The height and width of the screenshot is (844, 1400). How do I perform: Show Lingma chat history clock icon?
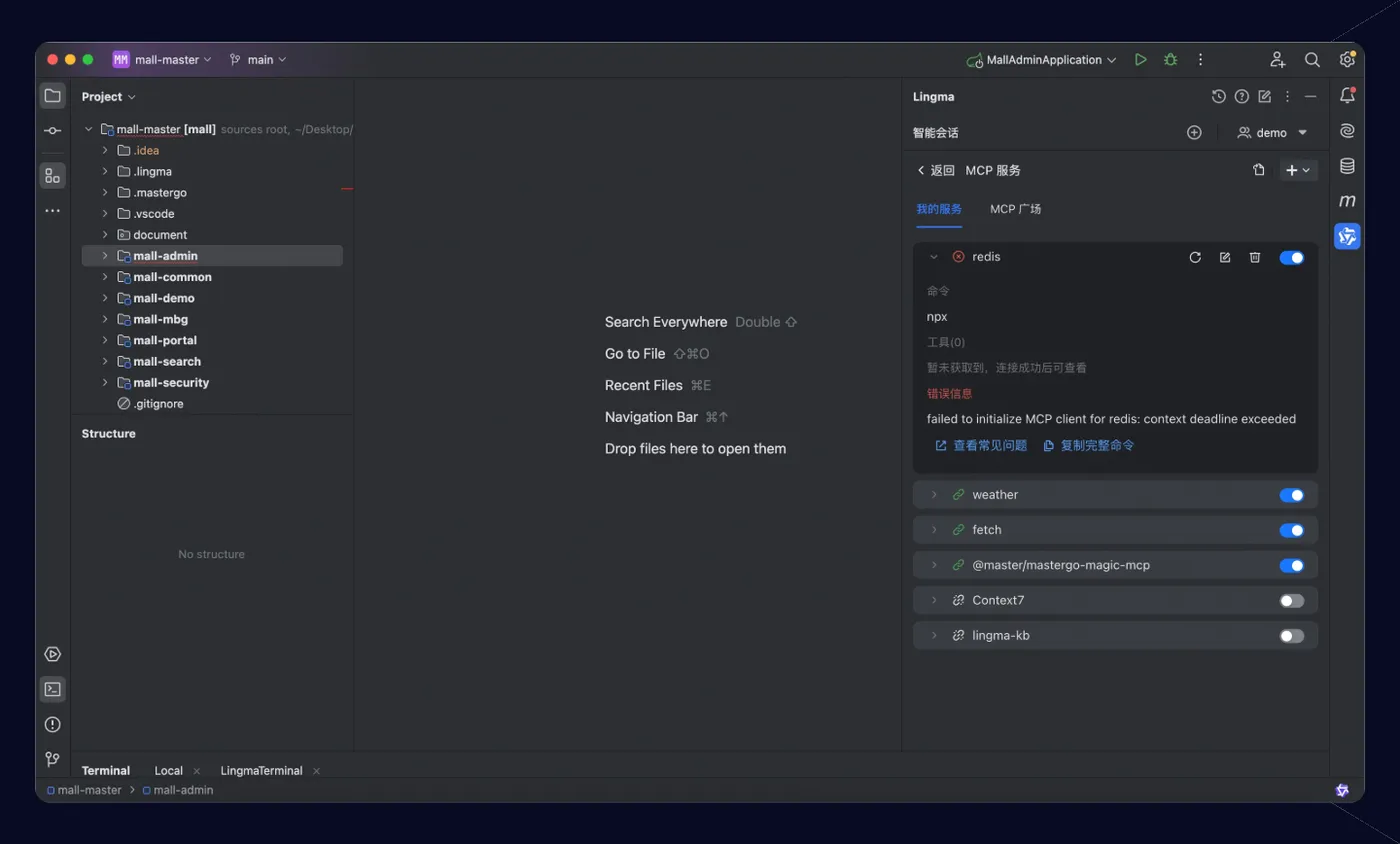[x=1218, y=97]
